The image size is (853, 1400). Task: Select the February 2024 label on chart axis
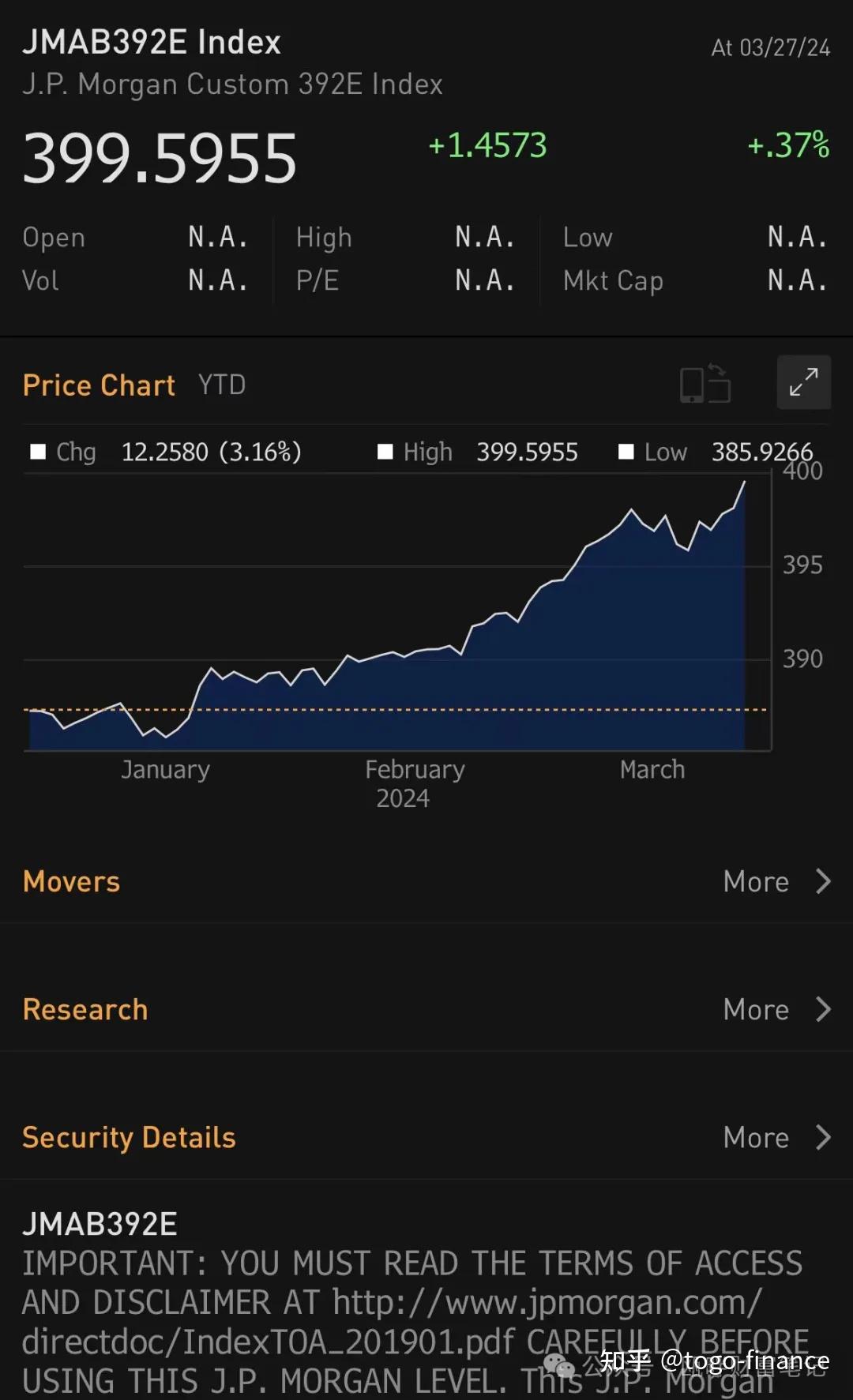tap(415, 784)
